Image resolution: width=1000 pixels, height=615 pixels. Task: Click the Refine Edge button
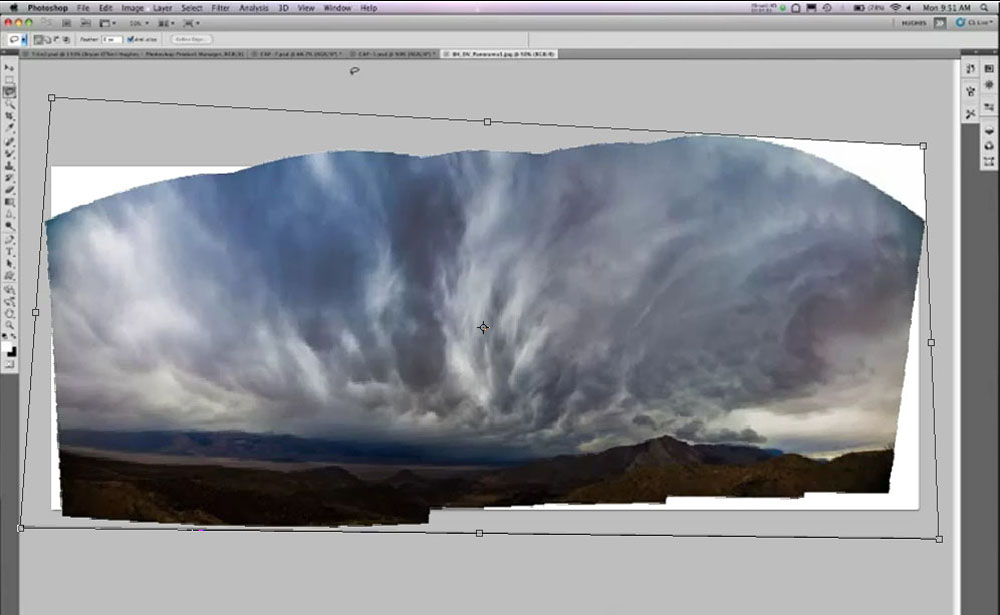click(x=191, y=39)
